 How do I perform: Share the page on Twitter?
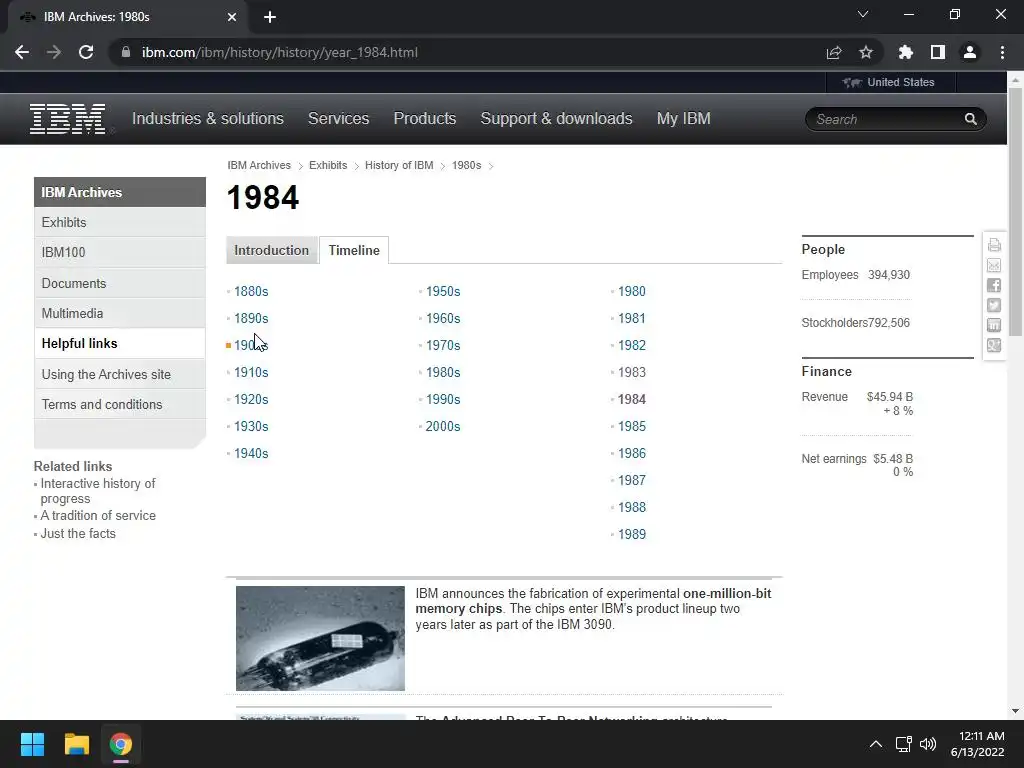point(994,306)
